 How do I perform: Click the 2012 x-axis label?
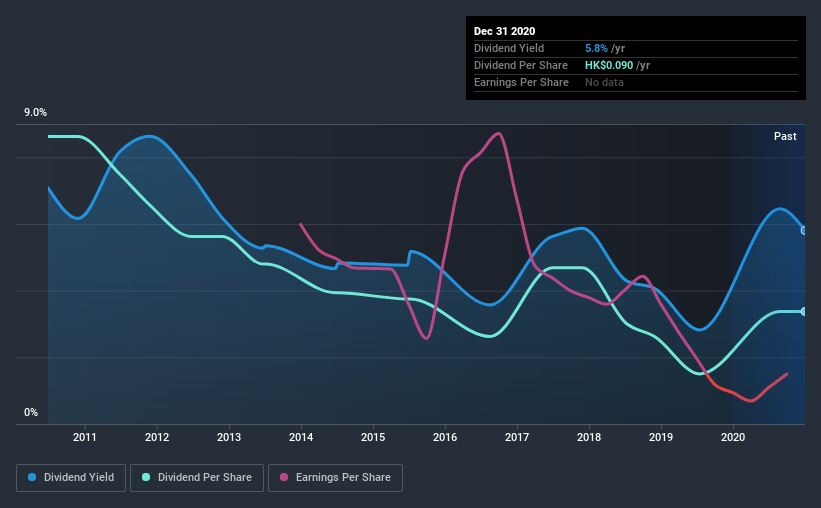coord(157,437)
